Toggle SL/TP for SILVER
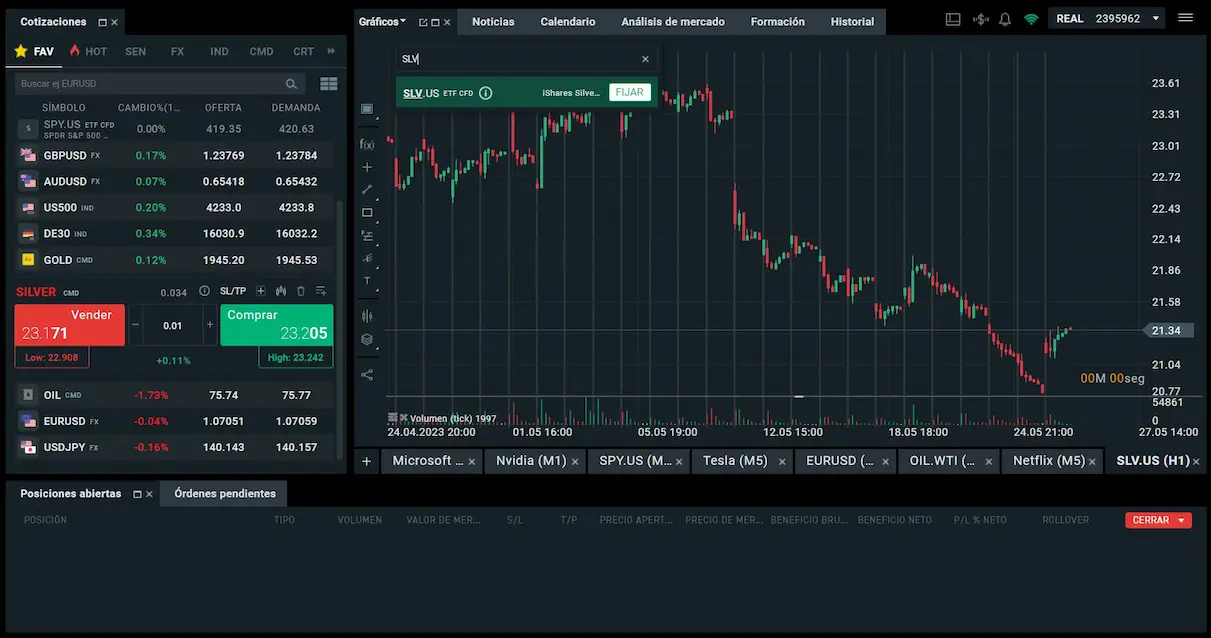This screenshot has height=638, width=1211. pyautogui.click(x=232, y=291)
